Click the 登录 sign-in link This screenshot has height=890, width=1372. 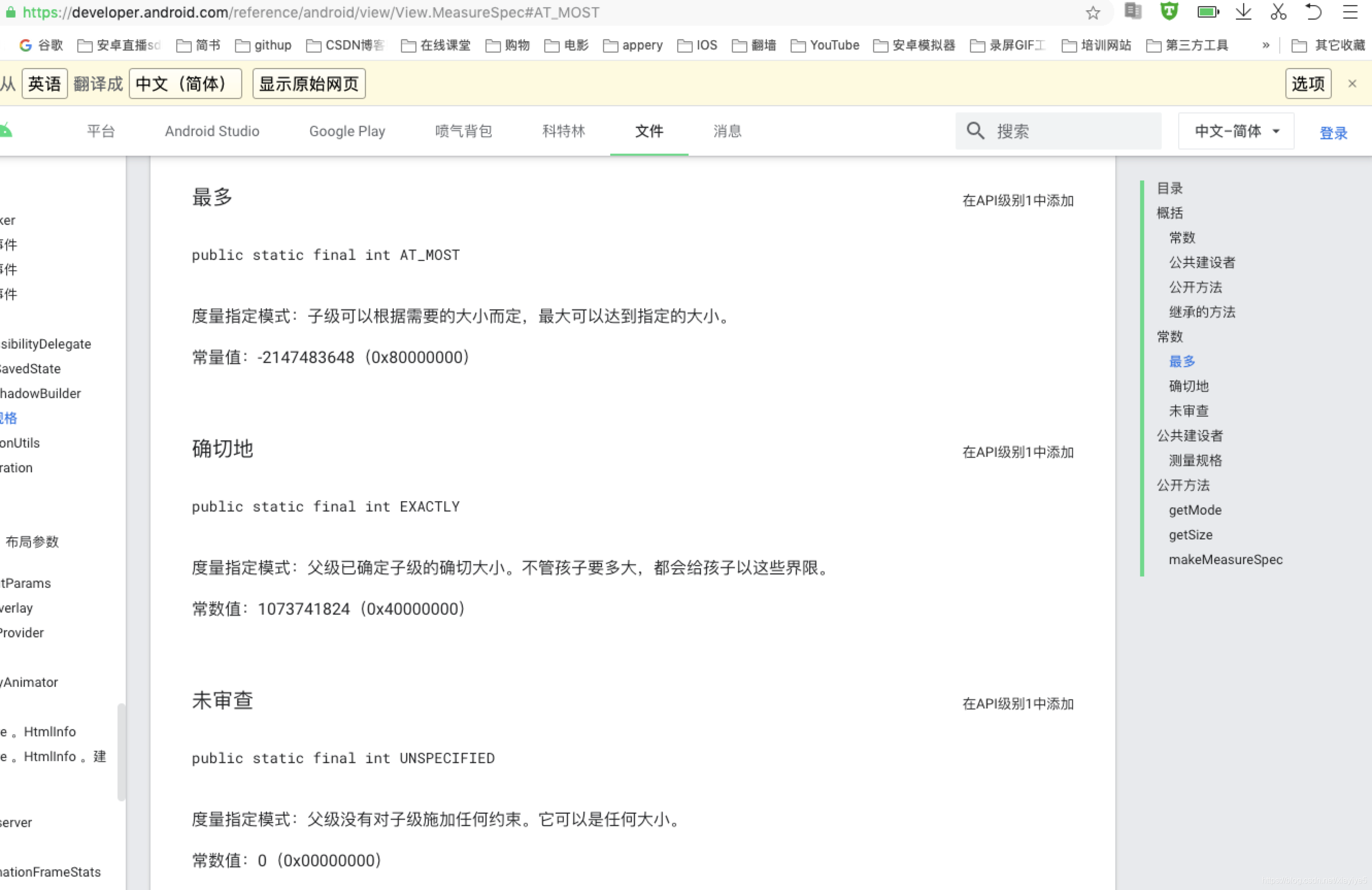[x=1333, y=133]
